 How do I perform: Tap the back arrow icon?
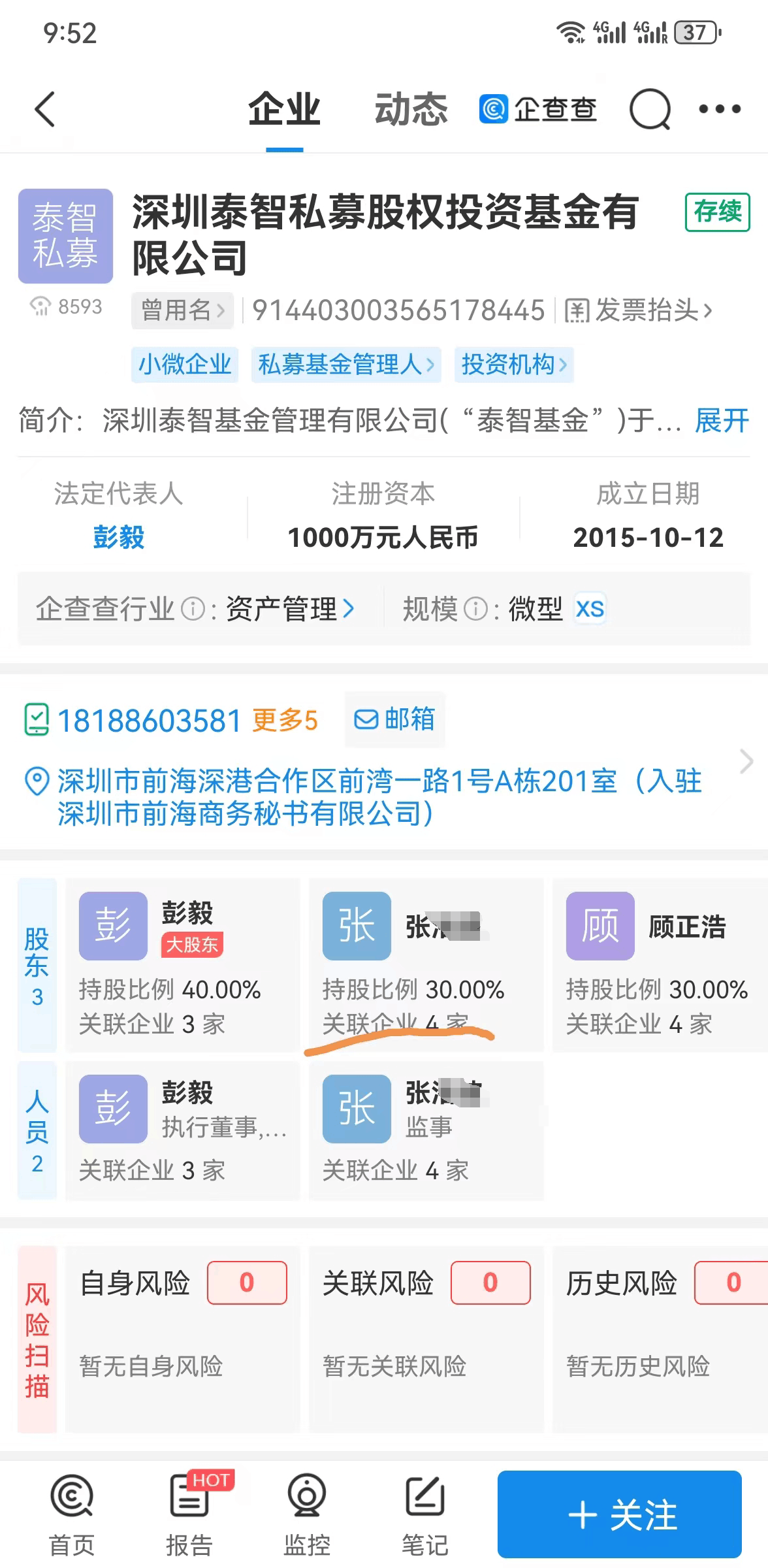click(45, 109)
